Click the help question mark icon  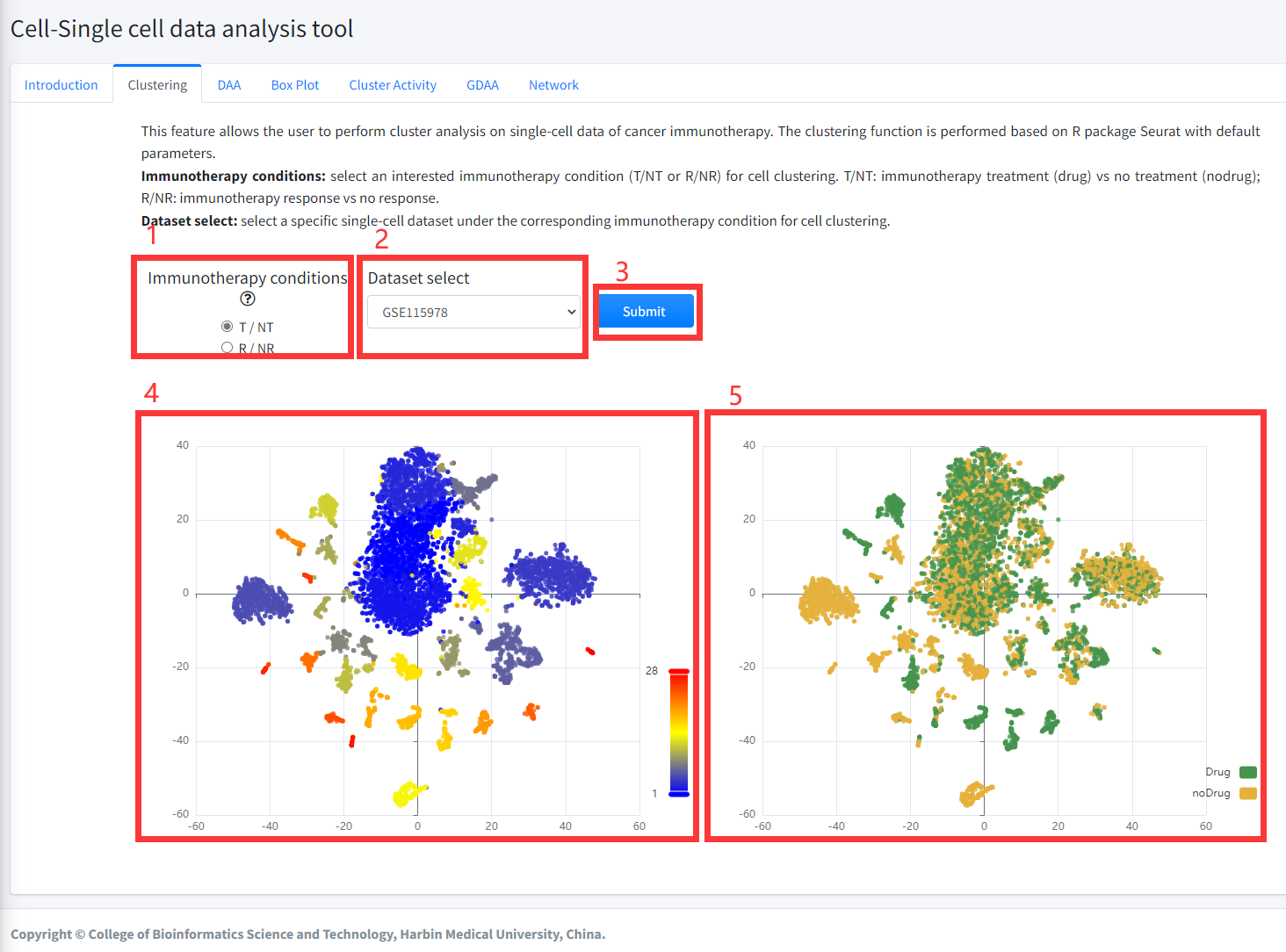point(248,299)
